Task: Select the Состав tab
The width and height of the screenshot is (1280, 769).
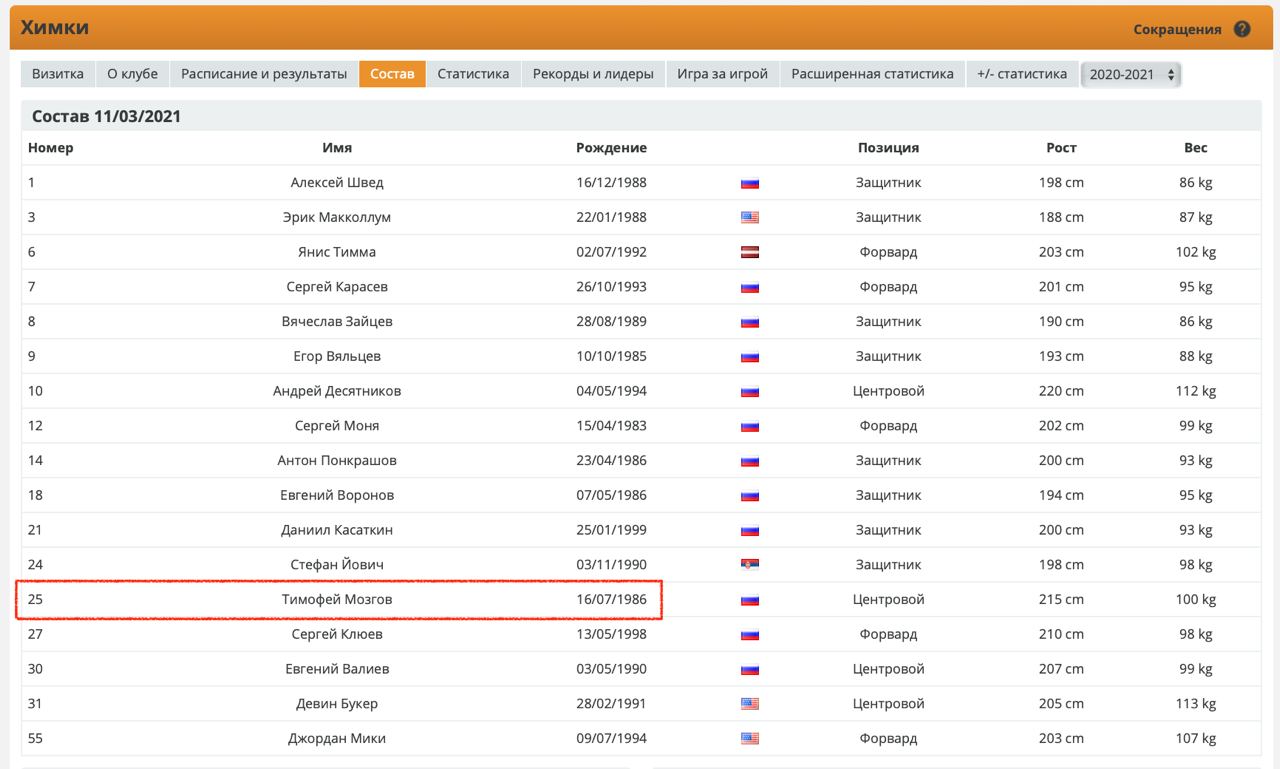Action: pyautogui.click(x=392, y=74)
